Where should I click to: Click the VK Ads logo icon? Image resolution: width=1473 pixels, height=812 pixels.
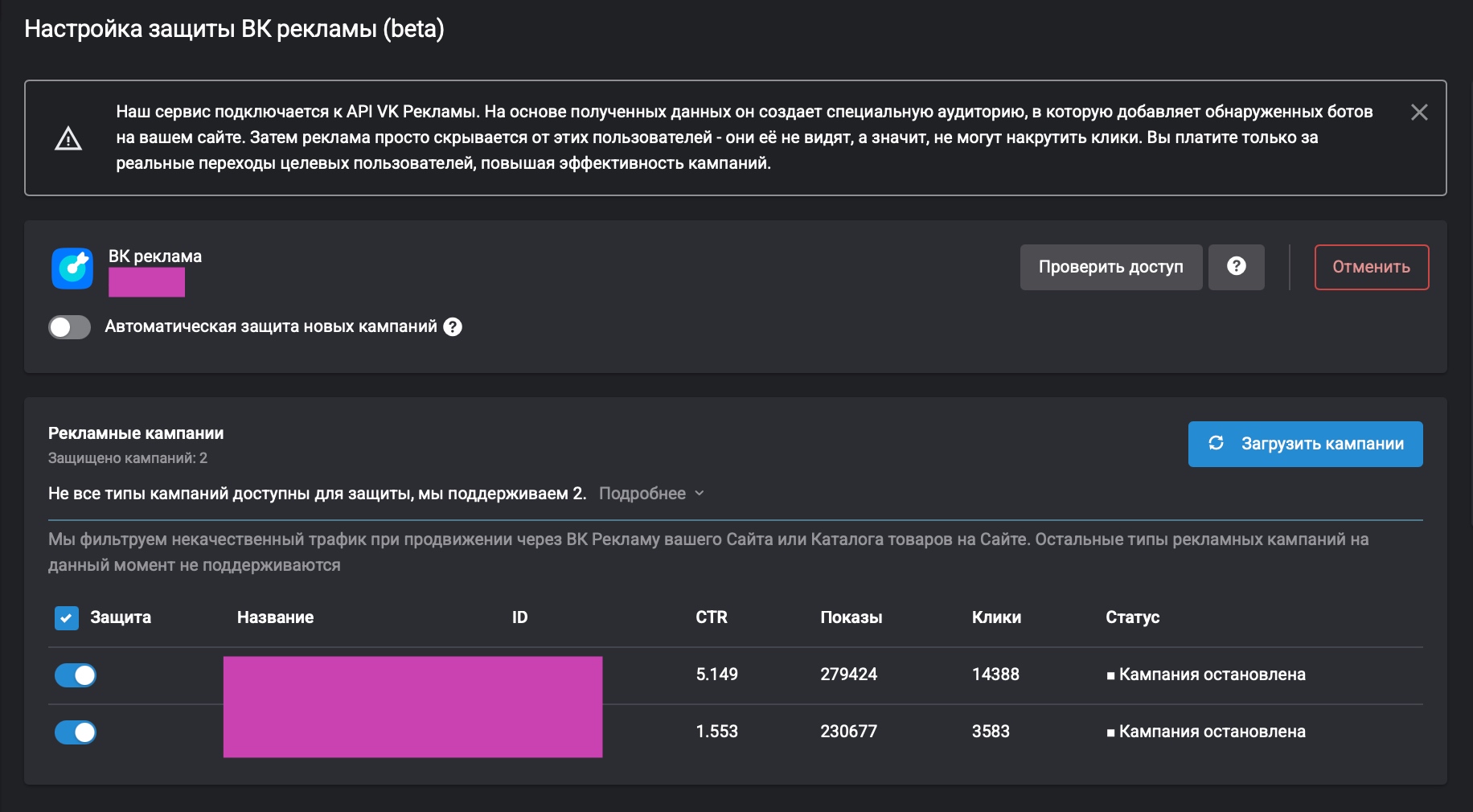72,268
